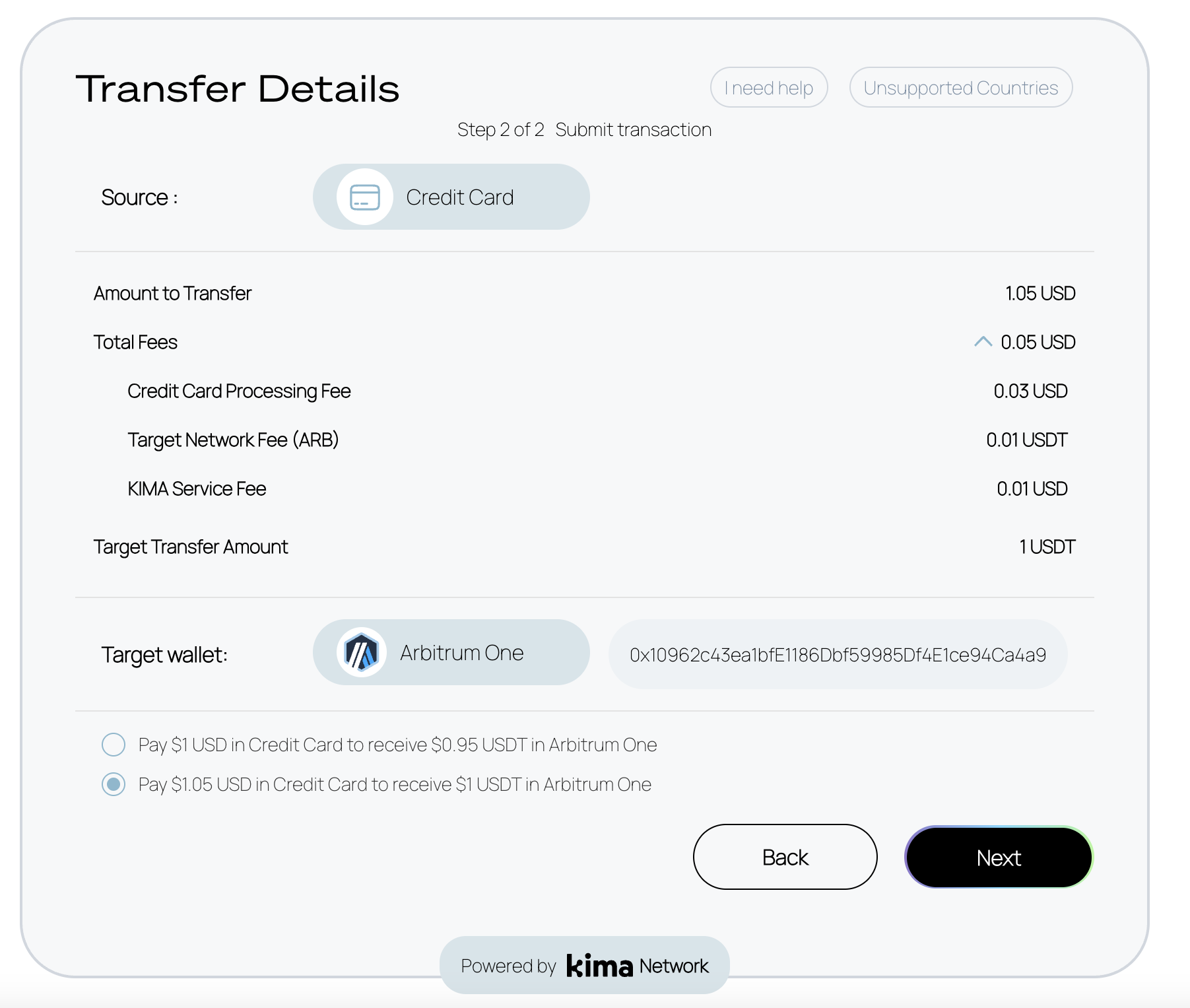
Task: Click the Arbitrum One logo icon
Action: pos(361,653)
